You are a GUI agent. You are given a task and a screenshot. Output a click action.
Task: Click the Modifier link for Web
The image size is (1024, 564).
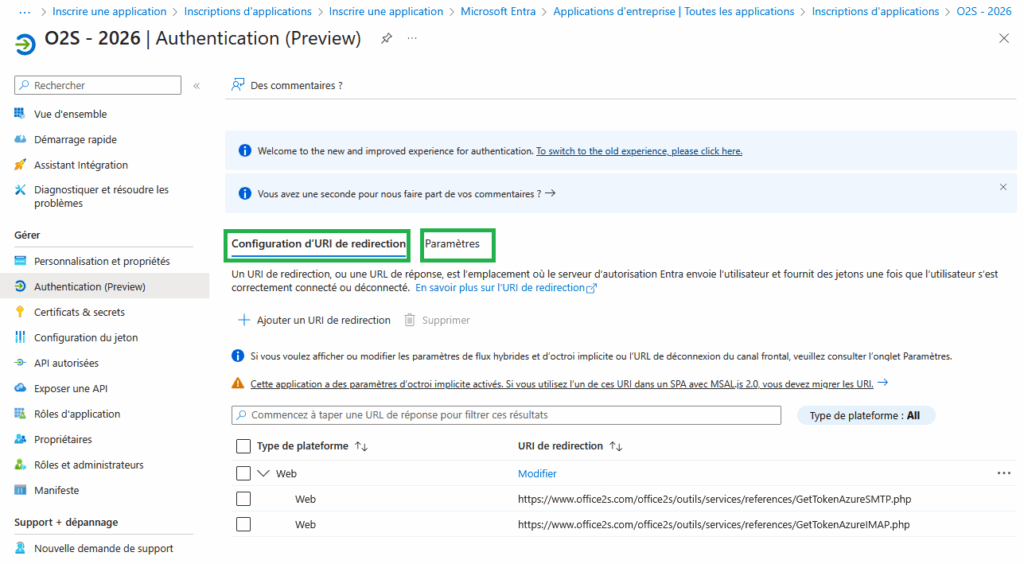click(536, 474)
